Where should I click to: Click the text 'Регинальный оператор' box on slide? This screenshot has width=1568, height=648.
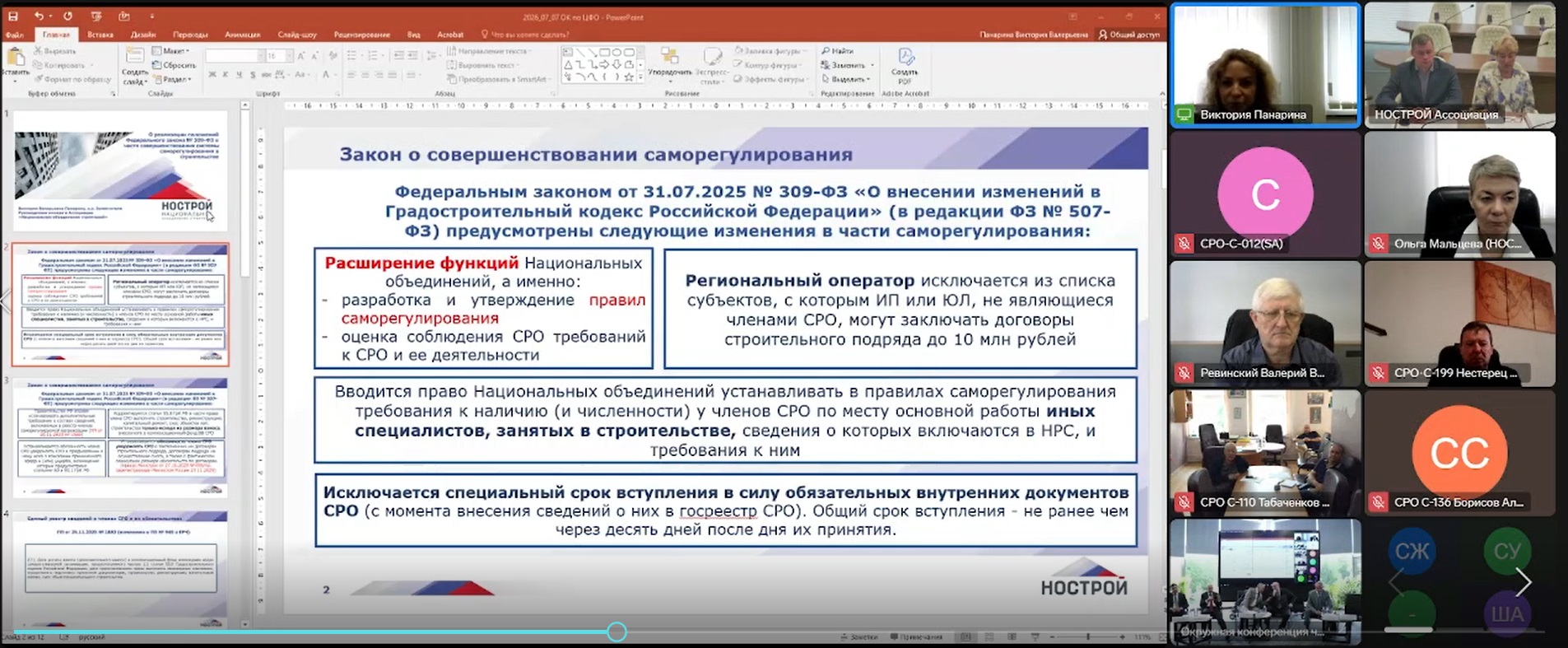click(x=900, y=309)
